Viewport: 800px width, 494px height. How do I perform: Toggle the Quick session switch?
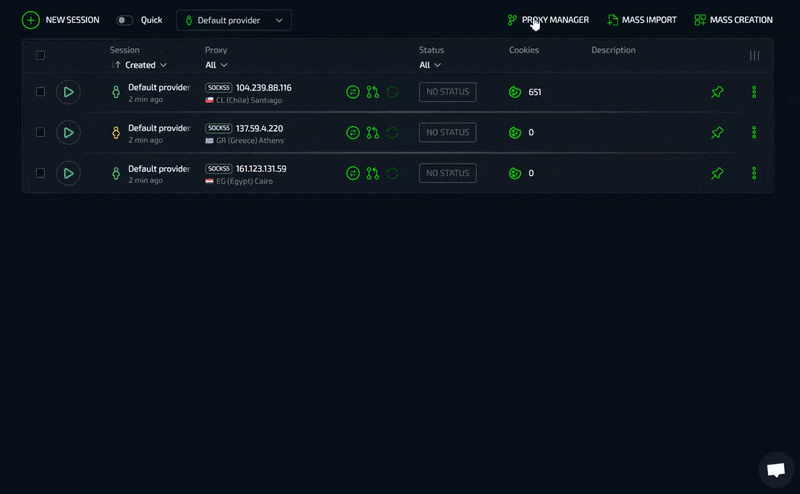(x=124, y=20)
